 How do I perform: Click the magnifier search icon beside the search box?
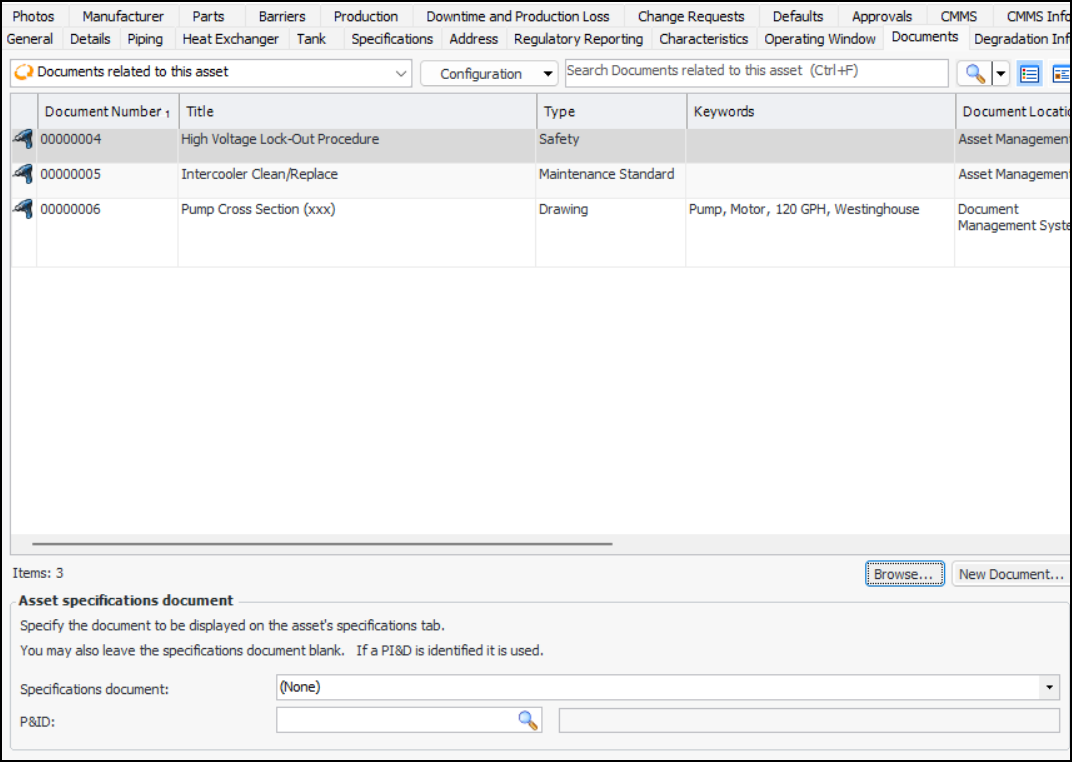pyautogui.click(x=975, y=74)
